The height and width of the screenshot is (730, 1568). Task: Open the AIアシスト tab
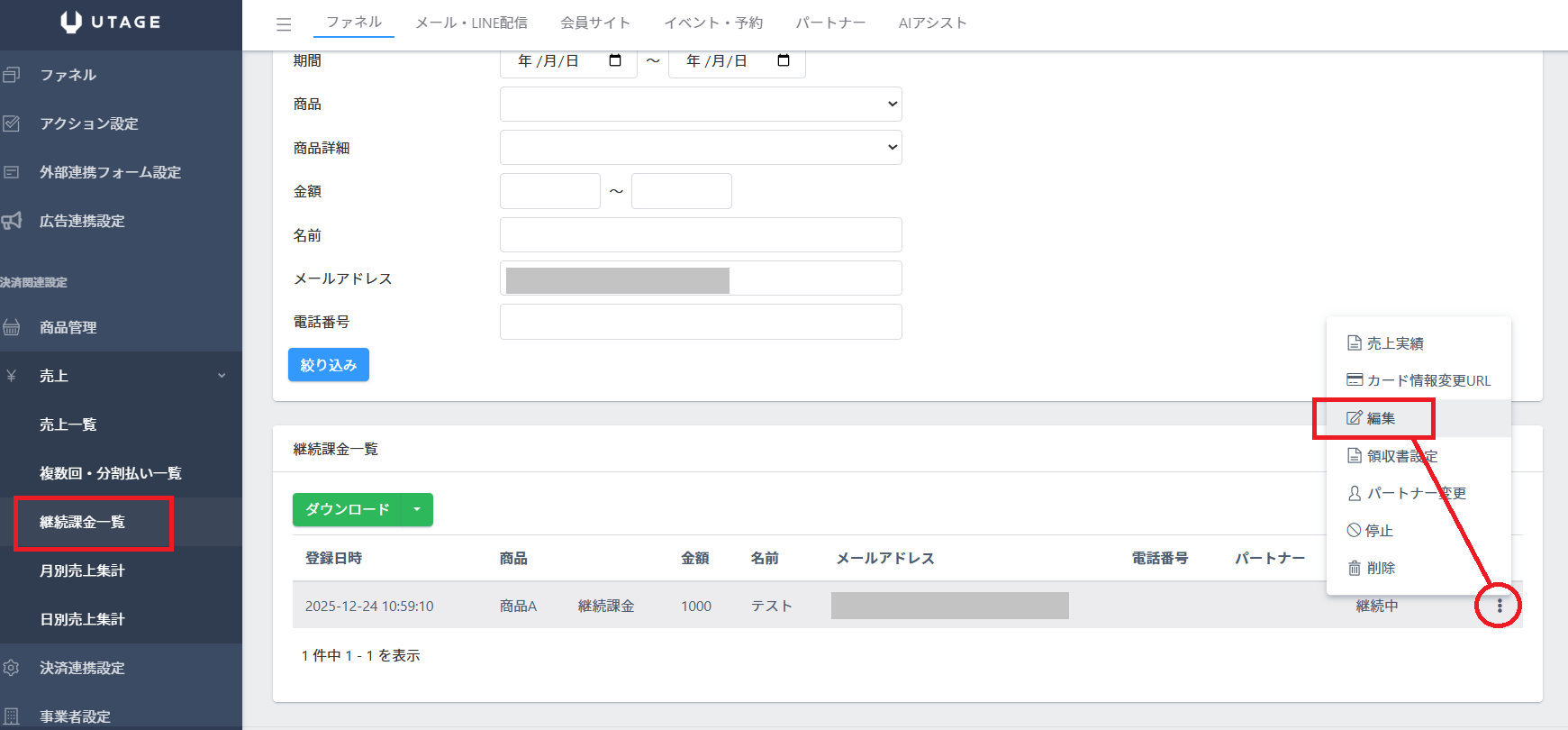[932, 23]
